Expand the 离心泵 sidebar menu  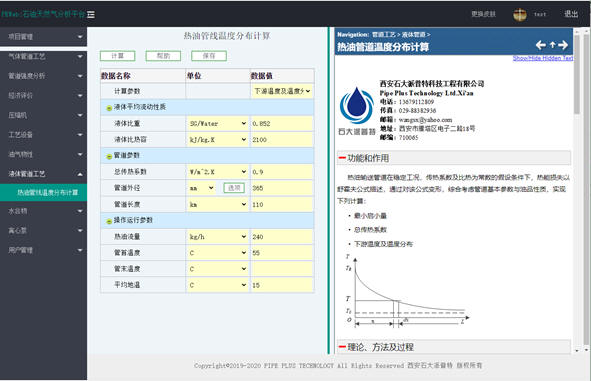click(43, 231)
